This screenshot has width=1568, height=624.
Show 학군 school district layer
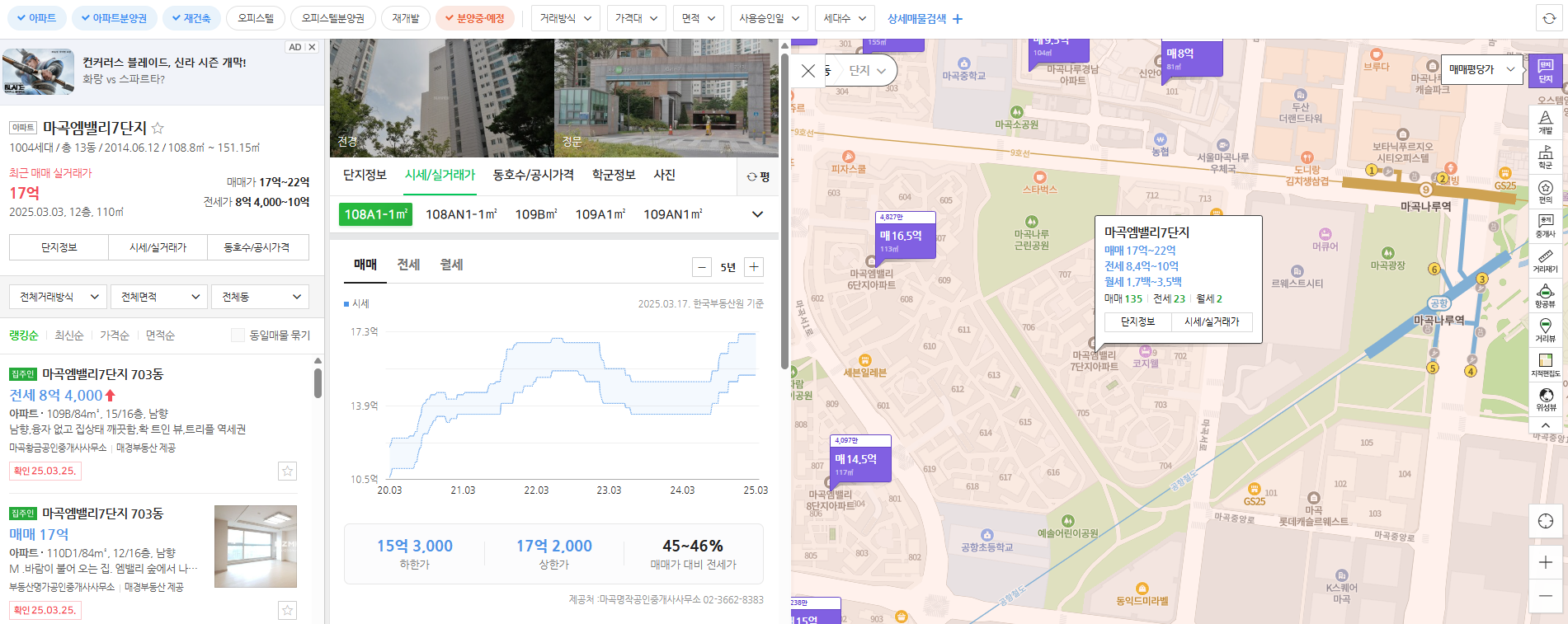tap(1545, 157)
